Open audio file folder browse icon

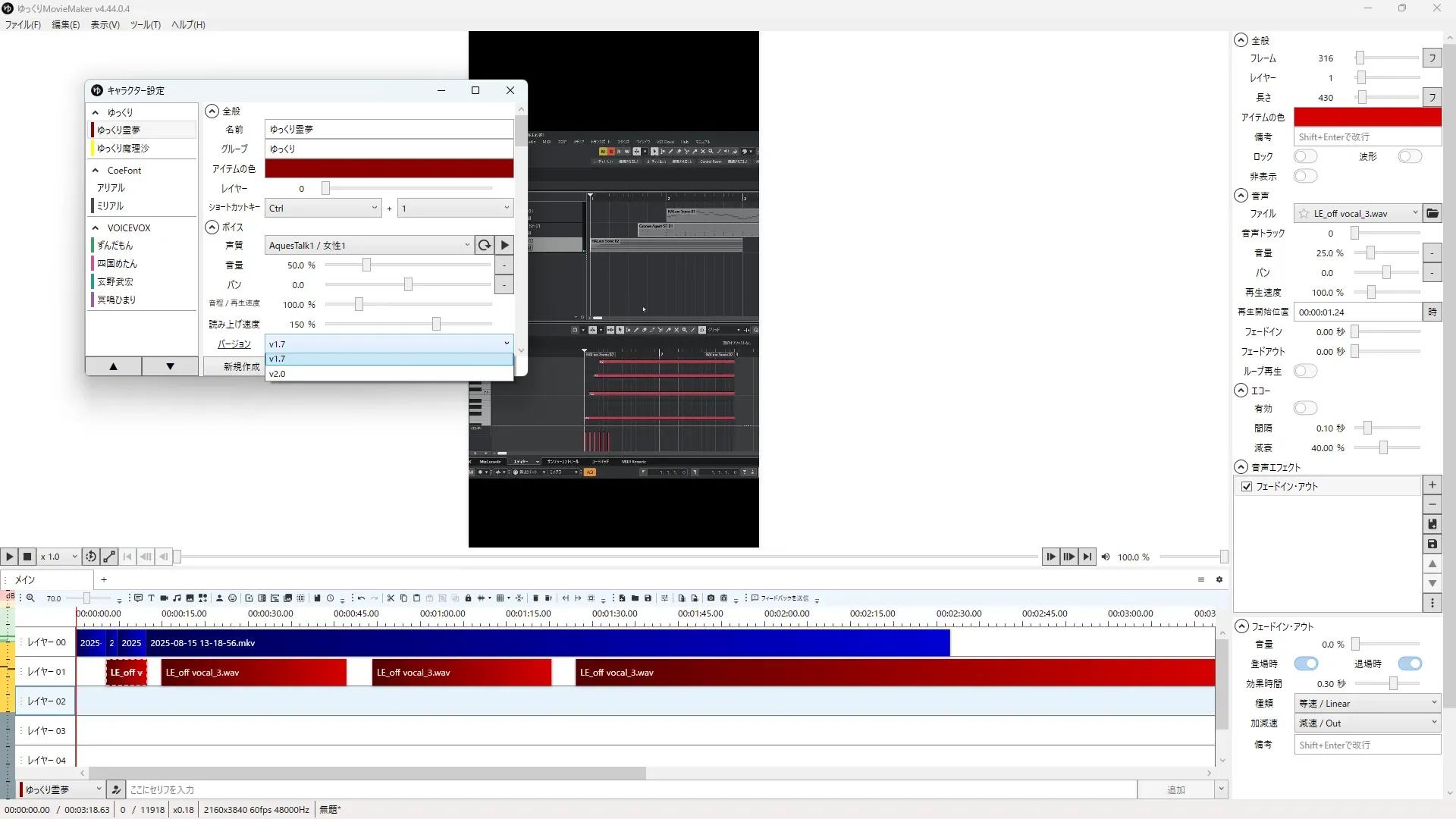pos(1432,214)
